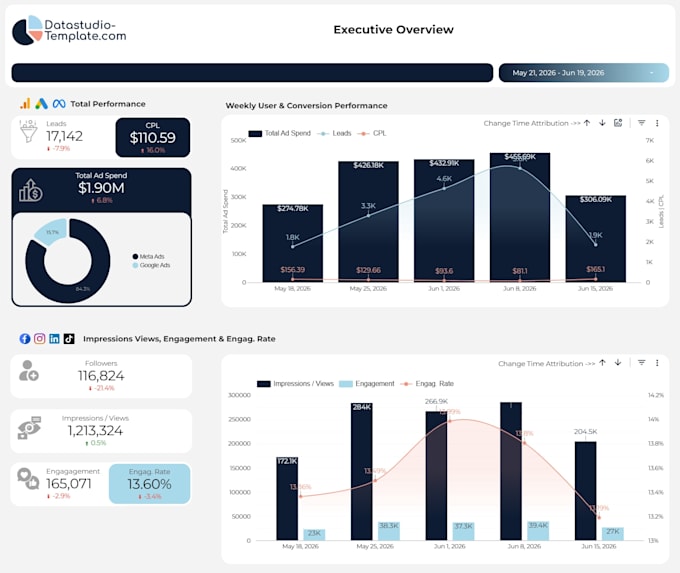Click the ad spend money icon
Image resolution: width=680 pixels, height=573 pixels.
coord(30,190)
